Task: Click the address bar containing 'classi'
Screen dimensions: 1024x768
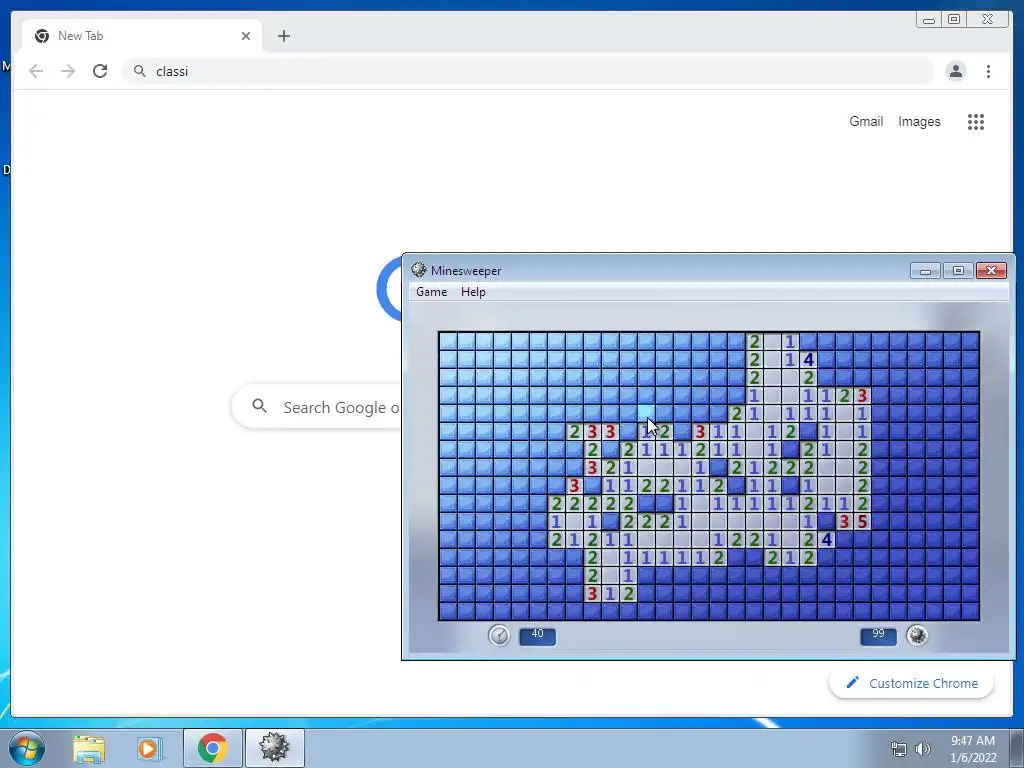Action: click(x=527, y=71)
